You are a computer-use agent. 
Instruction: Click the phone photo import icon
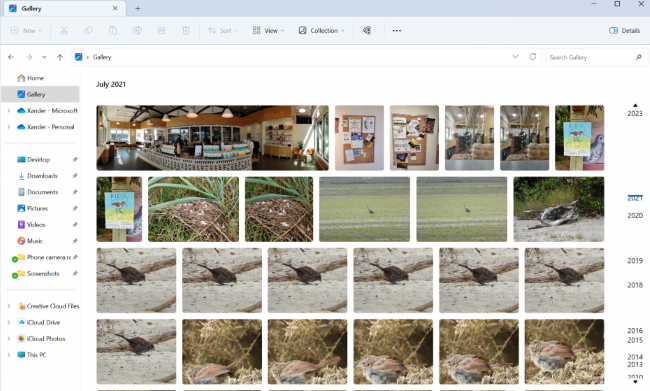(x=367, y=31)
